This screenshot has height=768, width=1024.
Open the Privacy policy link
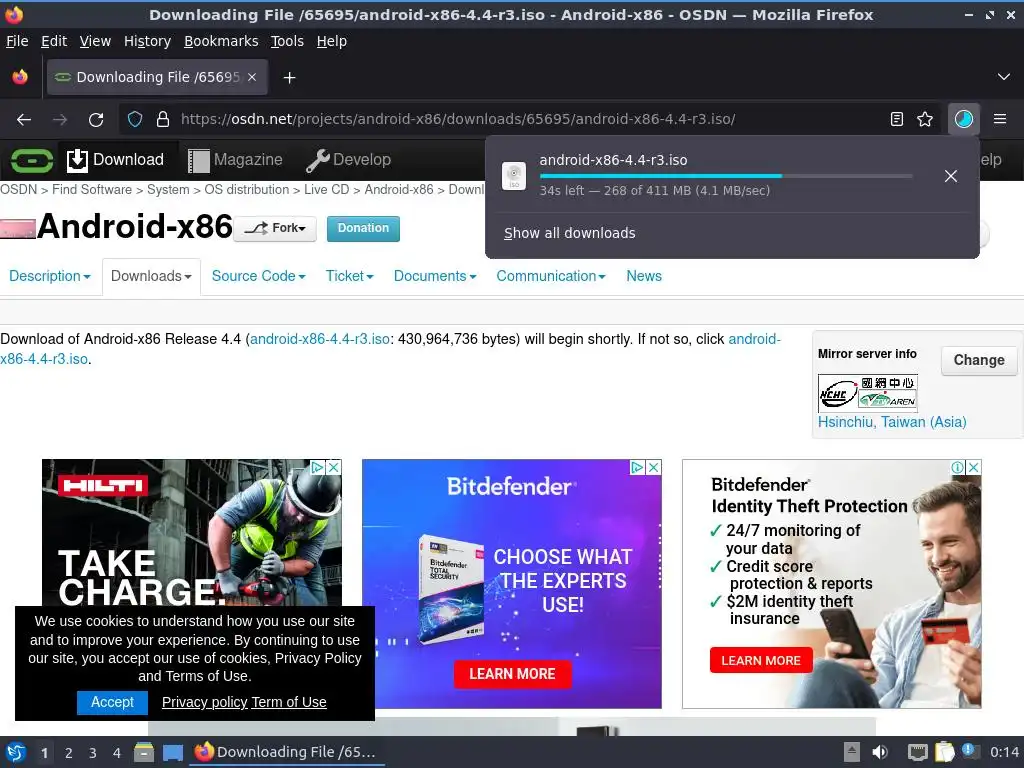[204, 702]
